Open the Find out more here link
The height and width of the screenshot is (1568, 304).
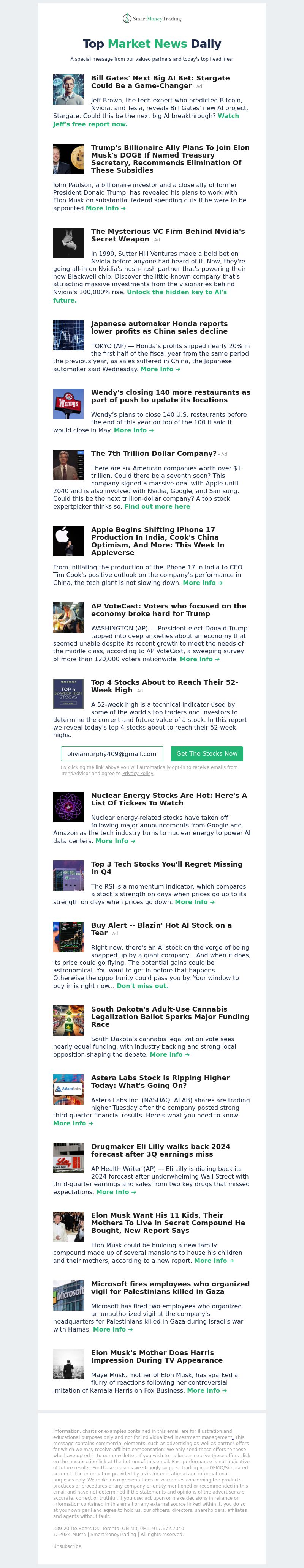pyautogui.click(x=157, y=506)
